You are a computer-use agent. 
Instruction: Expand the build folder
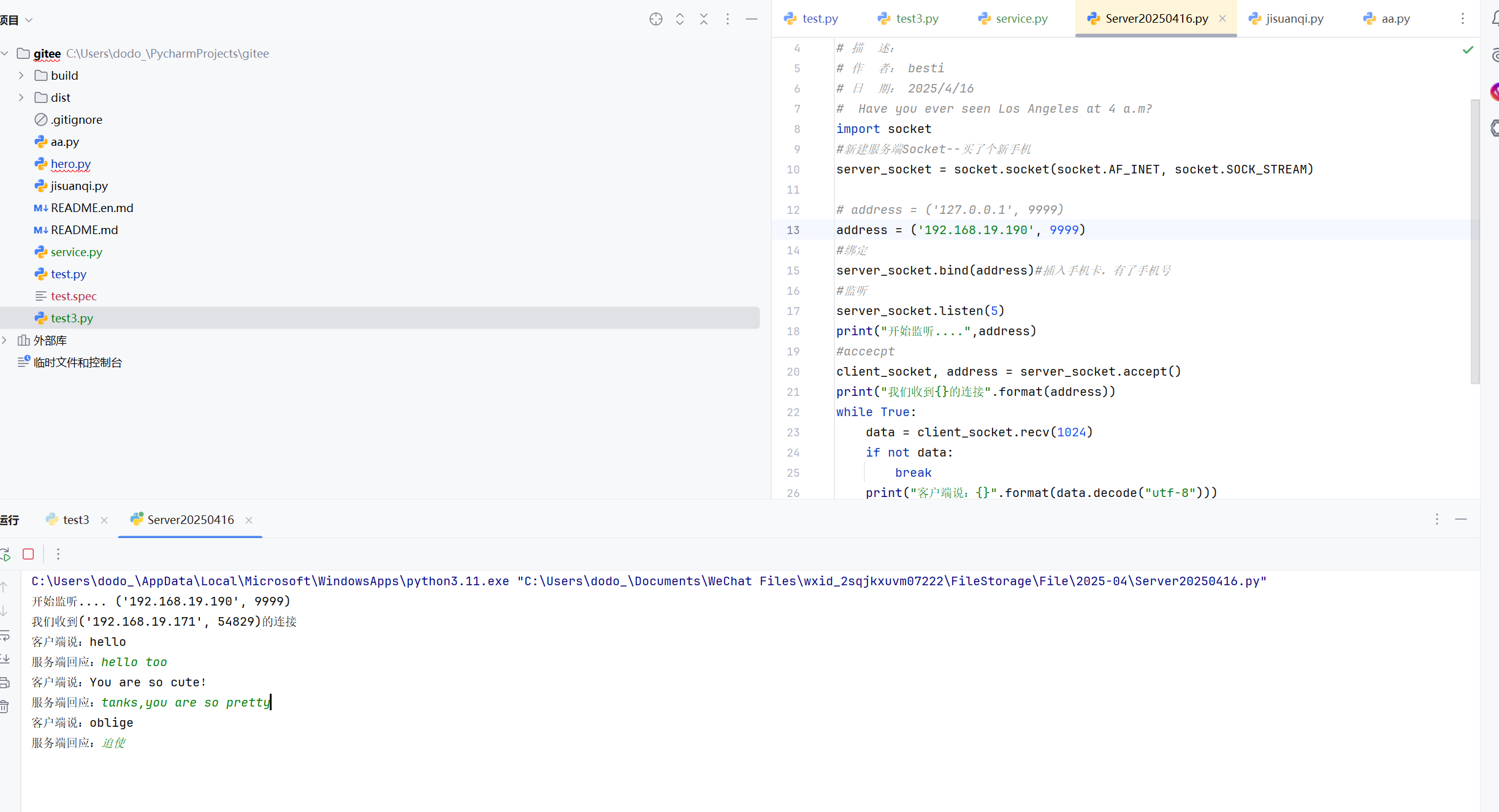coord(21,75)
